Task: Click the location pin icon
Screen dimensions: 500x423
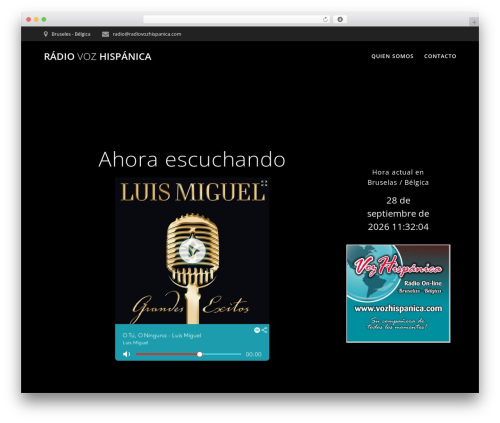Action: click(46, 34)
